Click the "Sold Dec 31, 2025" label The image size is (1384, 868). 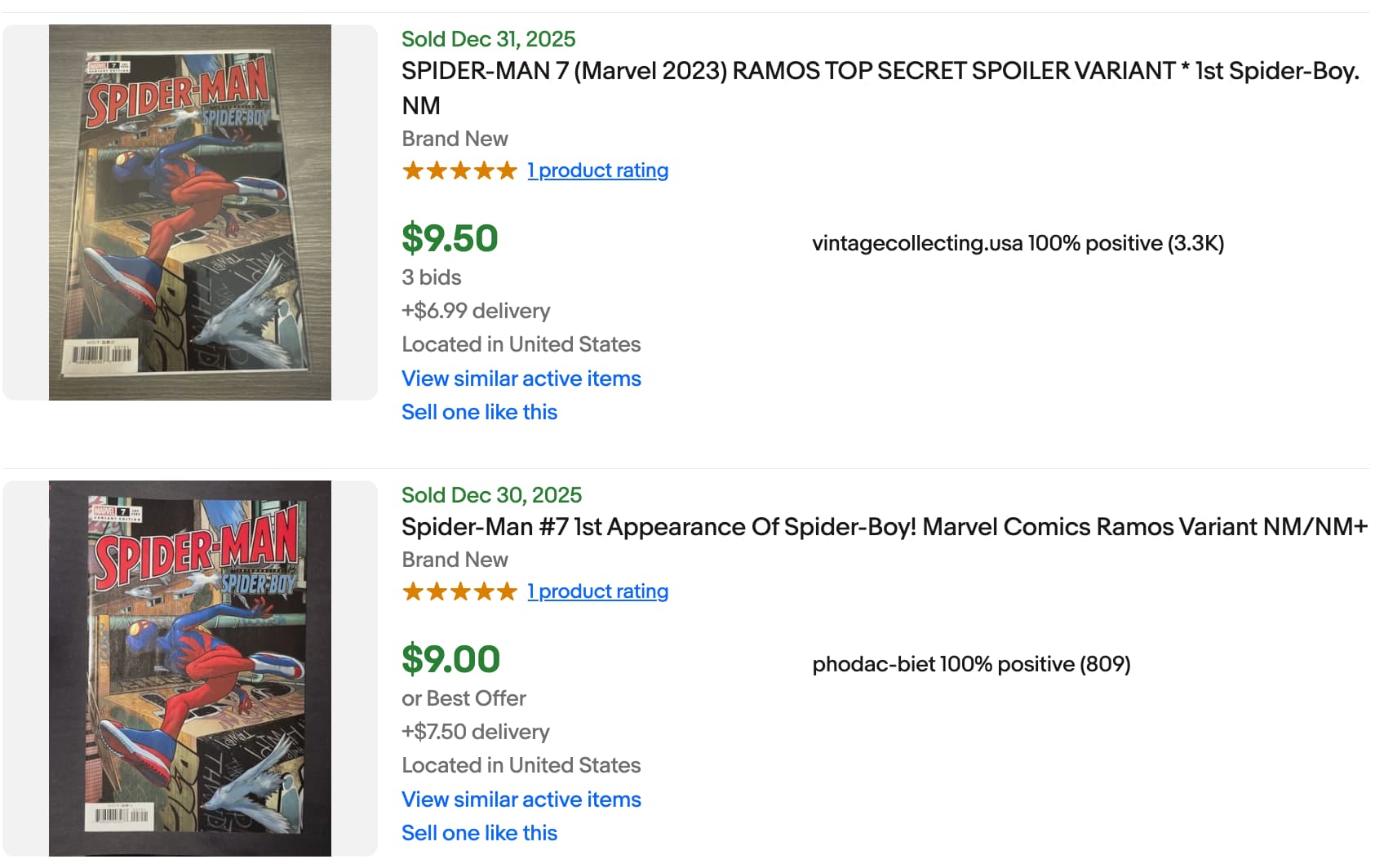[488, 39]
